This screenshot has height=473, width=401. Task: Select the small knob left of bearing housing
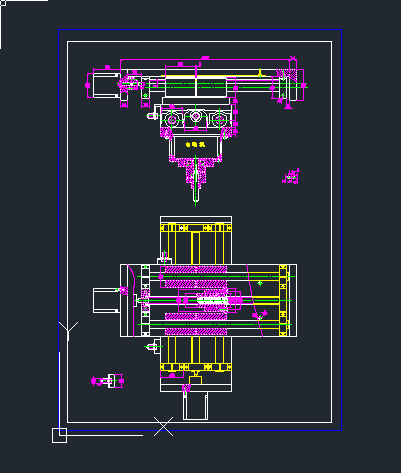point(152,116)
